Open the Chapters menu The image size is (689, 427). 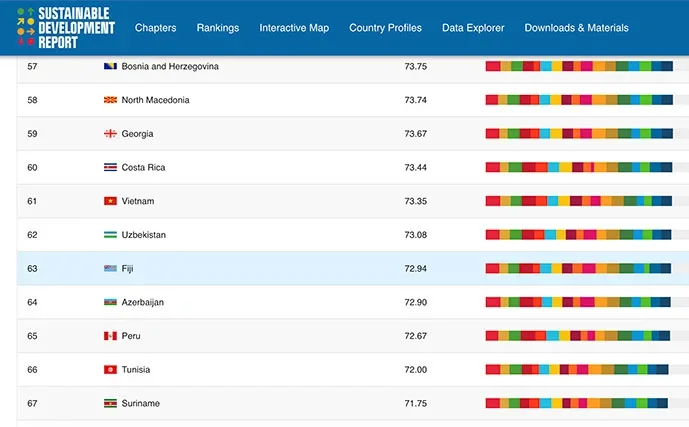click(x=156, y=28)
